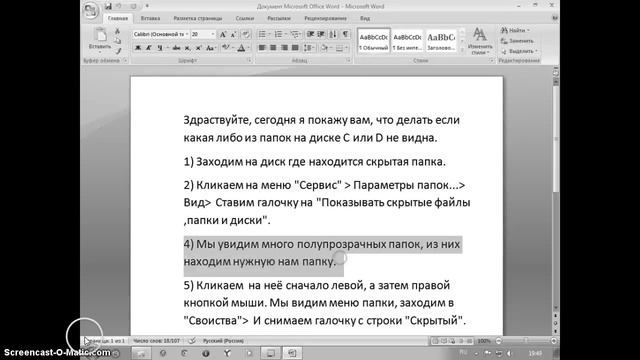
Task: Open the Разметка страницы tab
Action: pos(198,18)
